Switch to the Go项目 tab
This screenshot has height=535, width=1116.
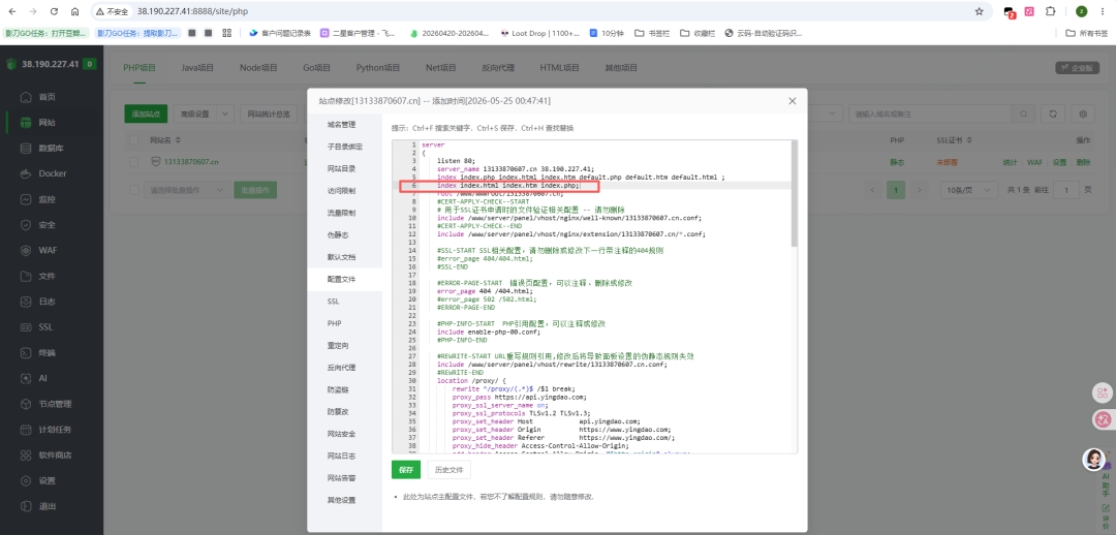pos(317,68)
